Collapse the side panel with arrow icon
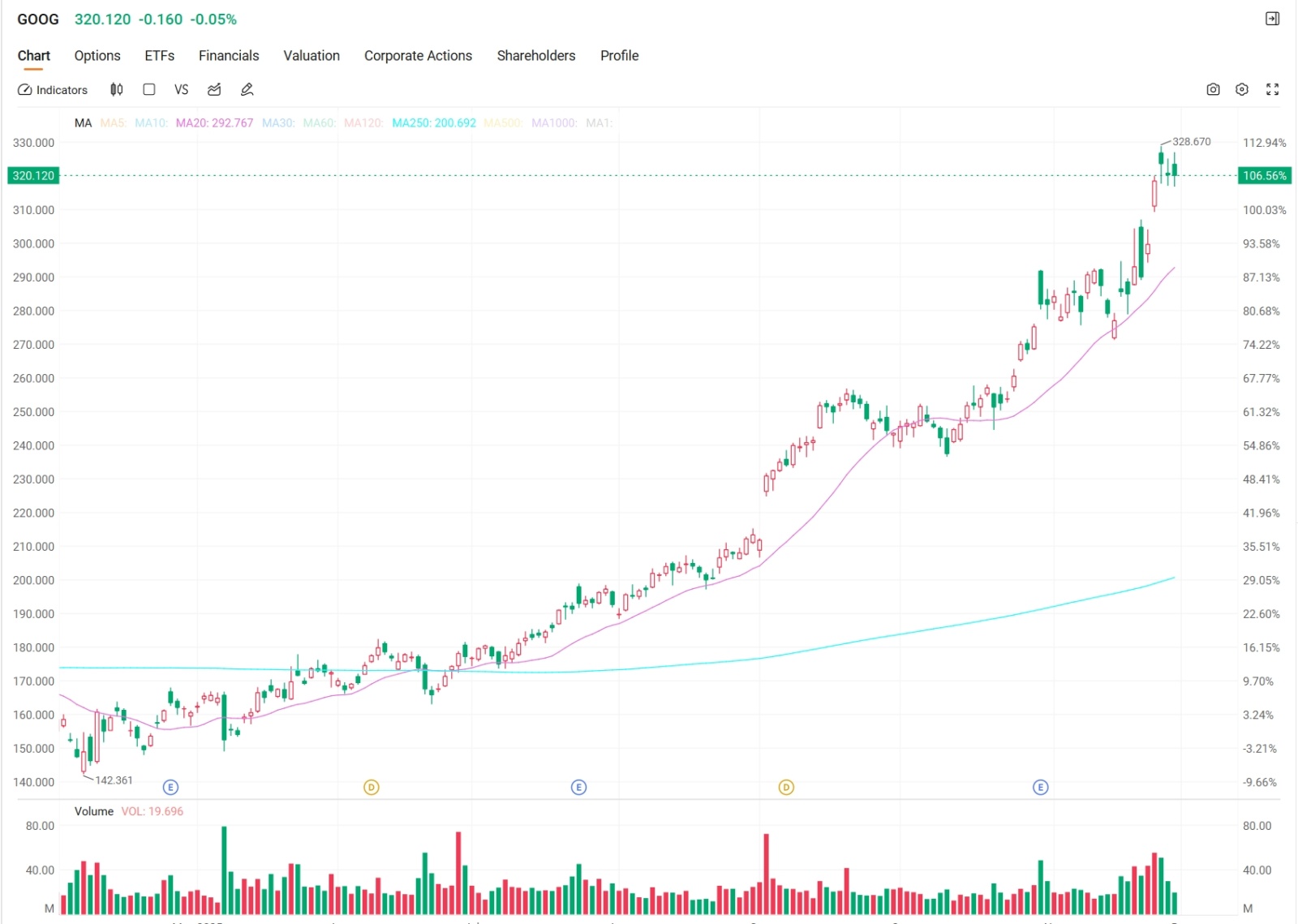1298x924 pixels. (1272, 19)
